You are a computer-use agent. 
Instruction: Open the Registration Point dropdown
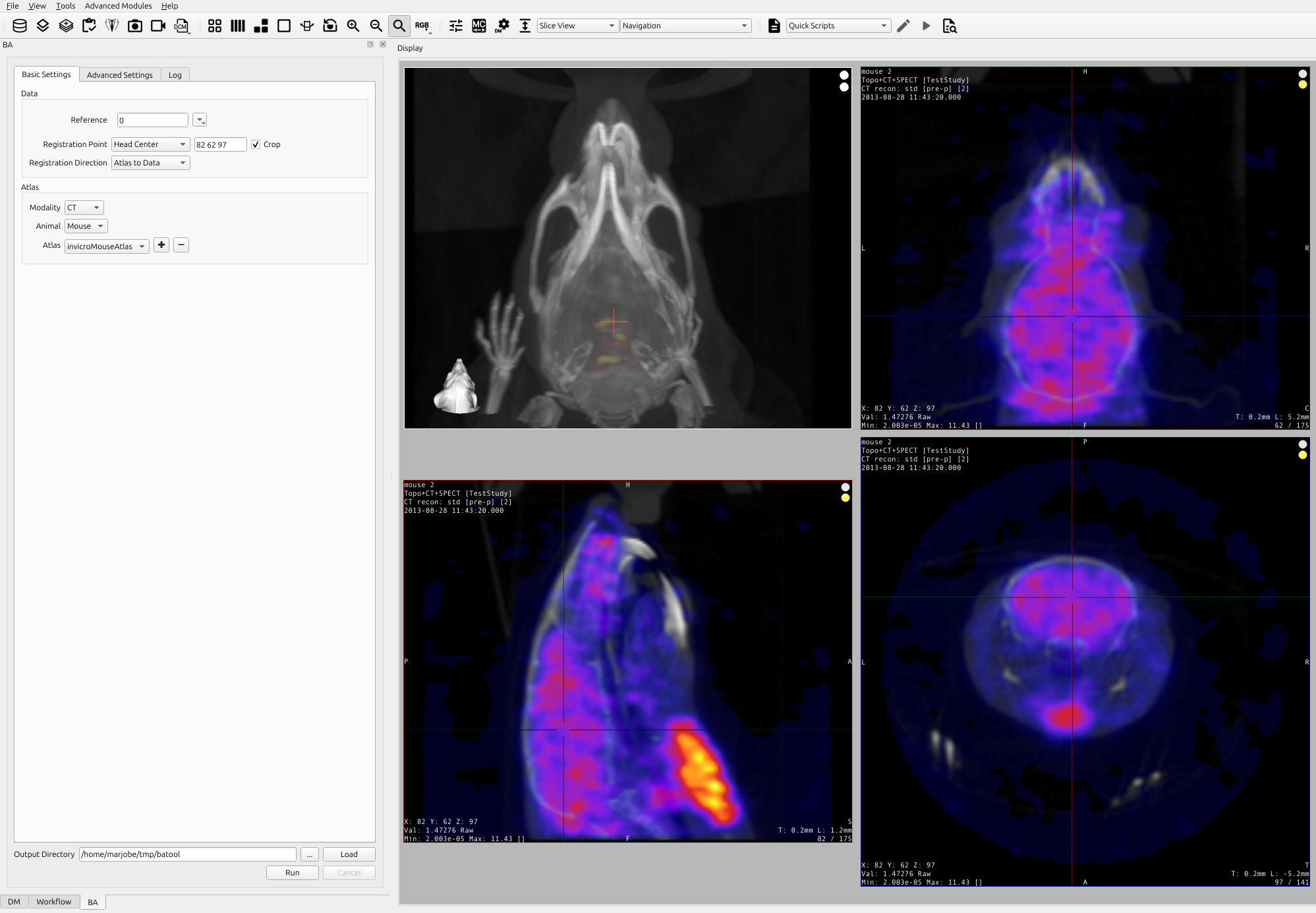coord(150,144)
